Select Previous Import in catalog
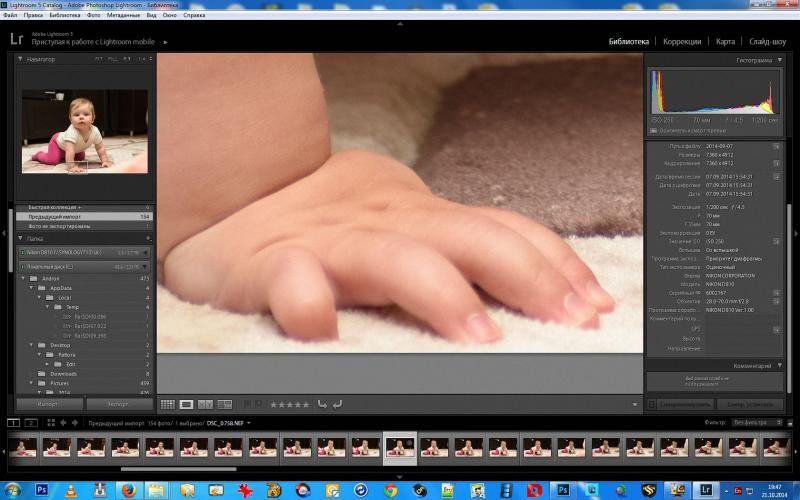 [84, 217]
